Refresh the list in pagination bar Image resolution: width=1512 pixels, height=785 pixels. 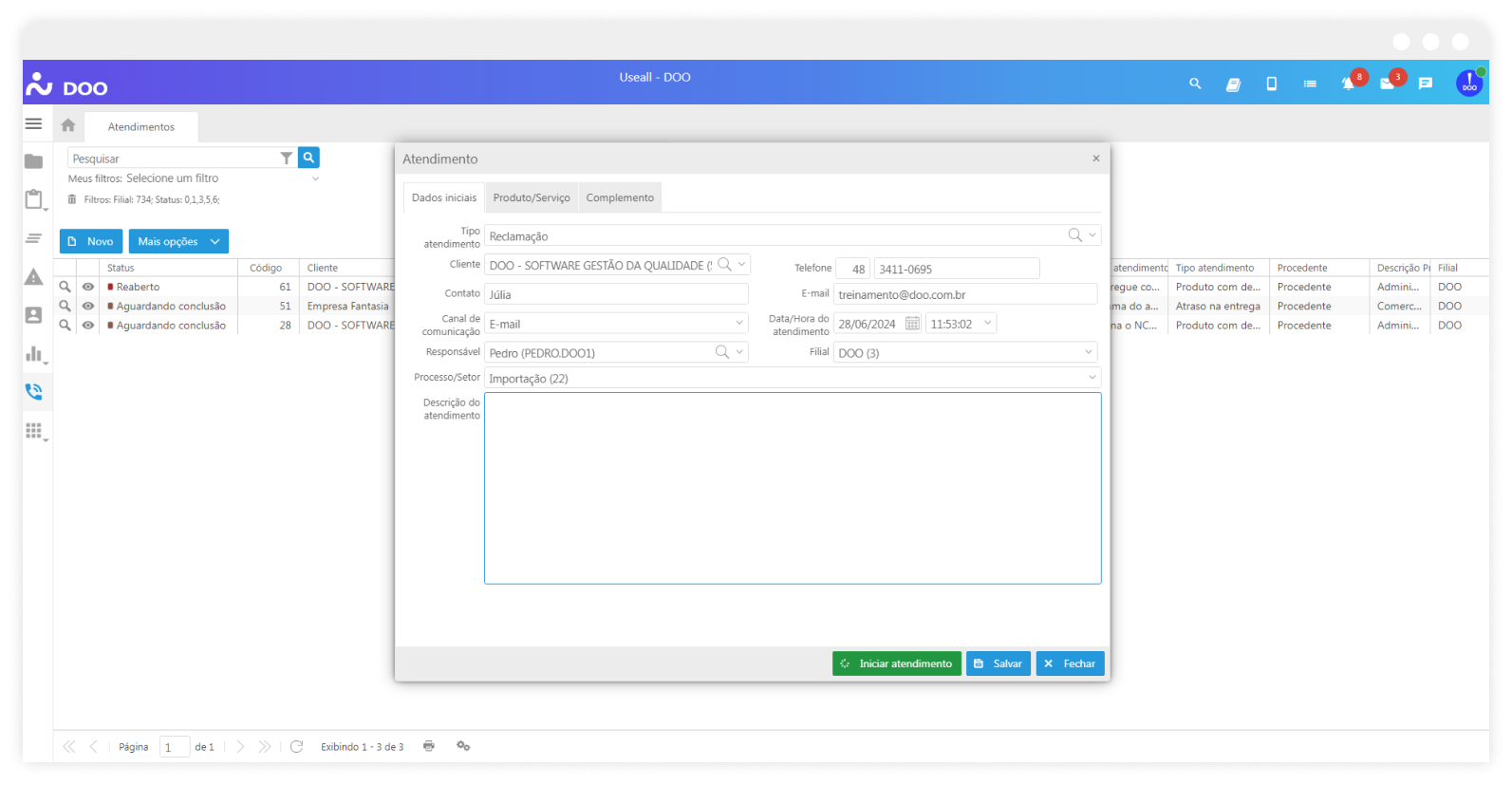coord(296,746)
